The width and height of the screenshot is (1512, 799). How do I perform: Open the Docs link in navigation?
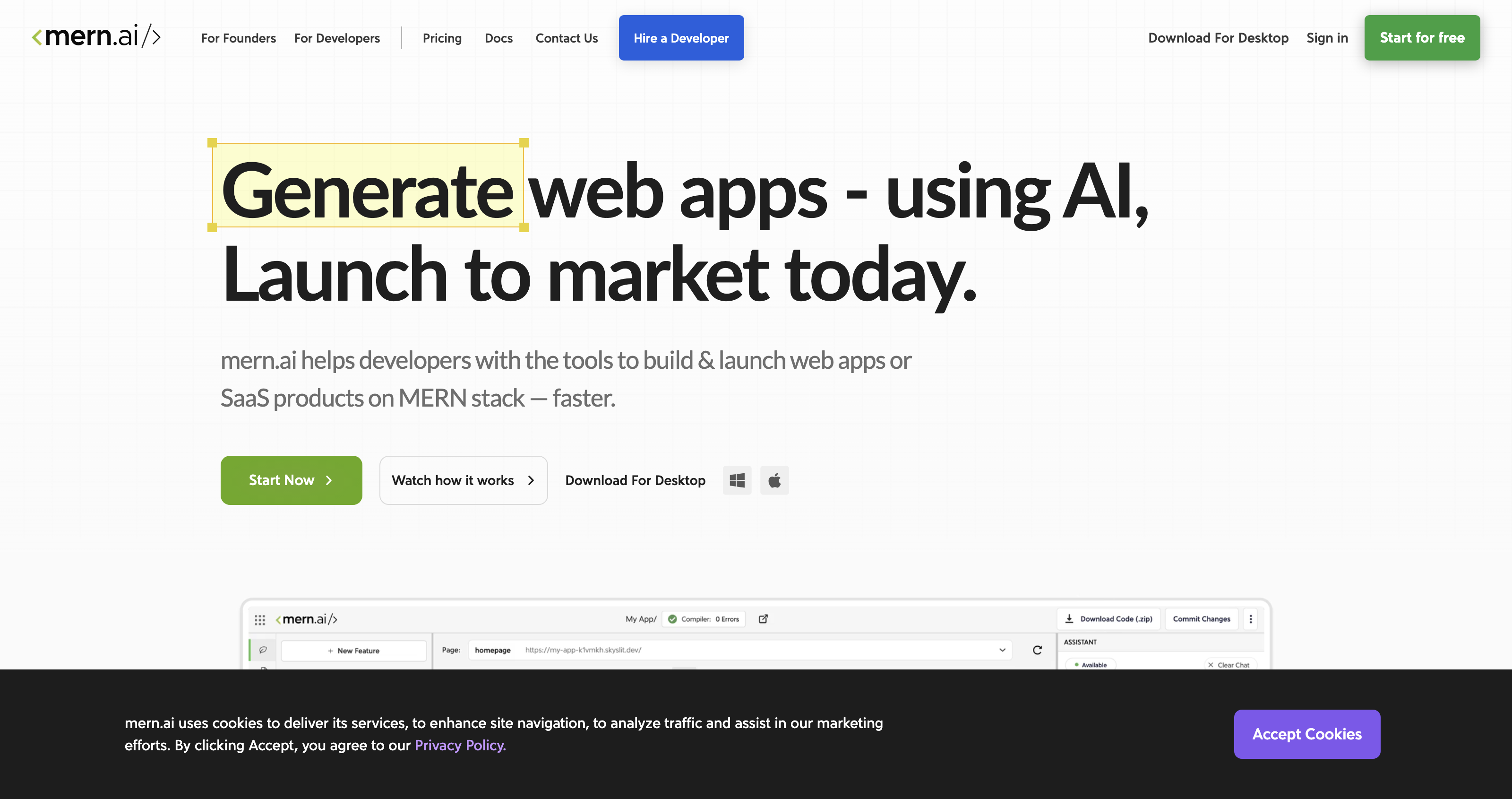[x=498, y=38]
